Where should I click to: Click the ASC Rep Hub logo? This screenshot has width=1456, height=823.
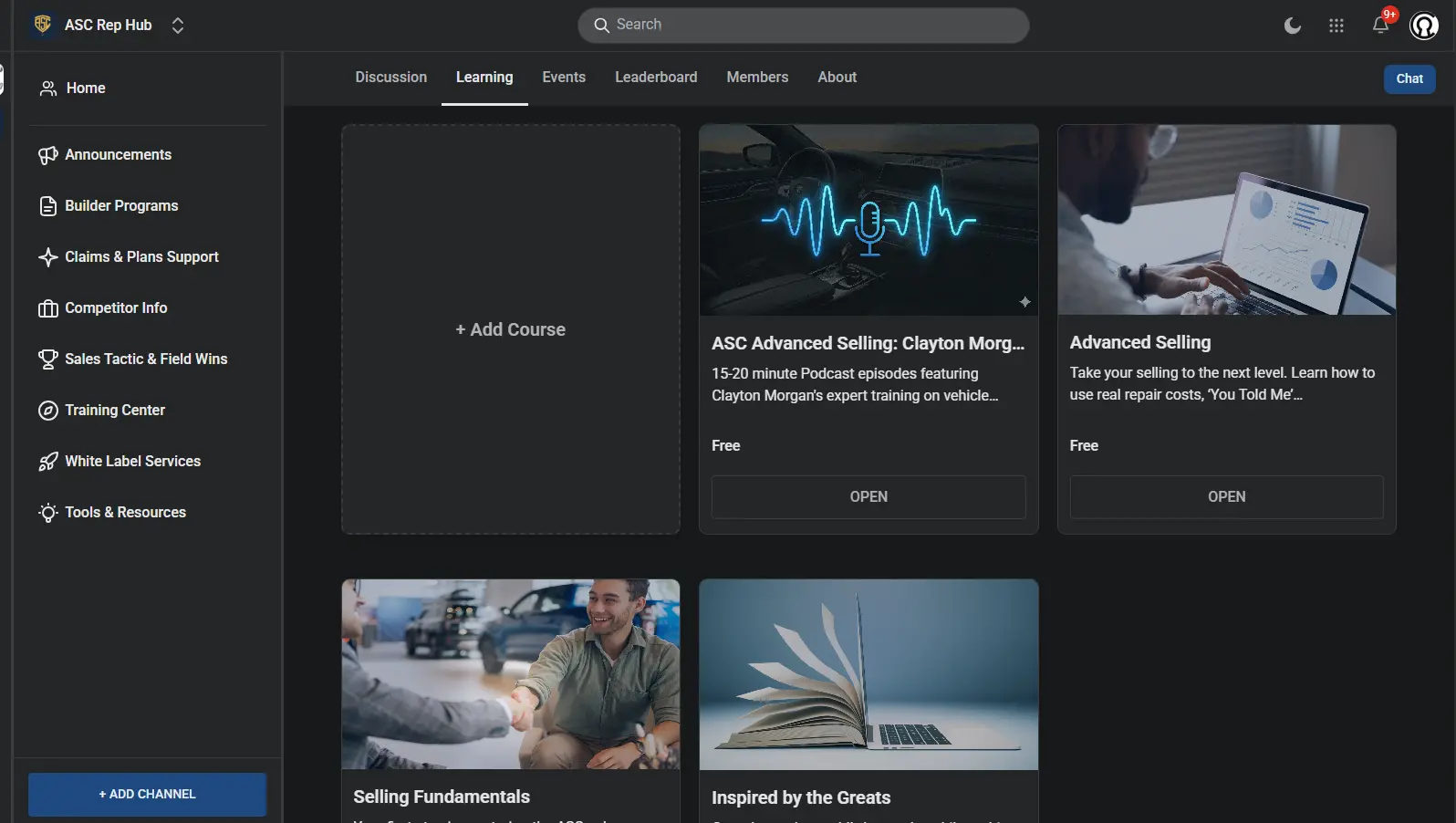point(43,25)
